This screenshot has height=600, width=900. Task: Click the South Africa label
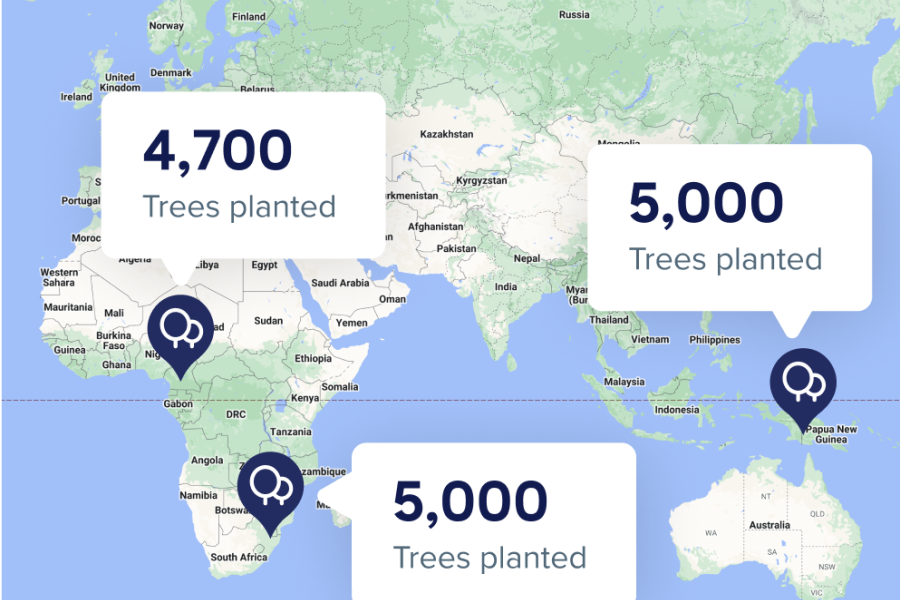pos(238,557)
